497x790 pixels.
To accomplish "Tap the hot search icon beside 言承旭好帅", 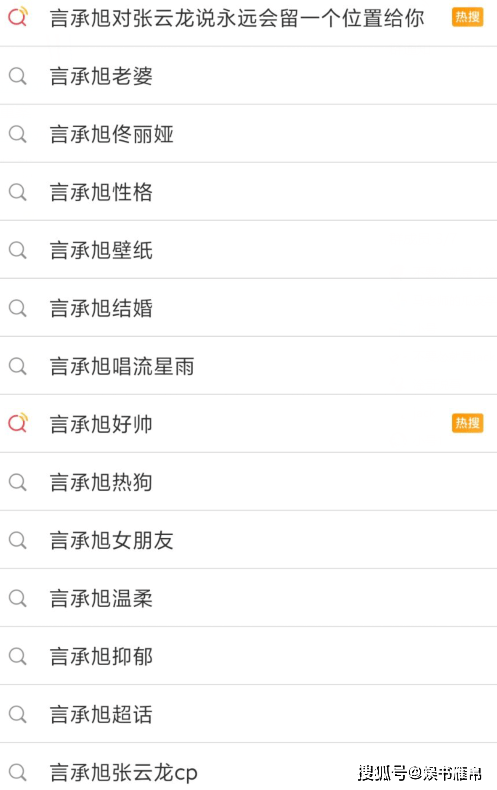I will point(18,423).
